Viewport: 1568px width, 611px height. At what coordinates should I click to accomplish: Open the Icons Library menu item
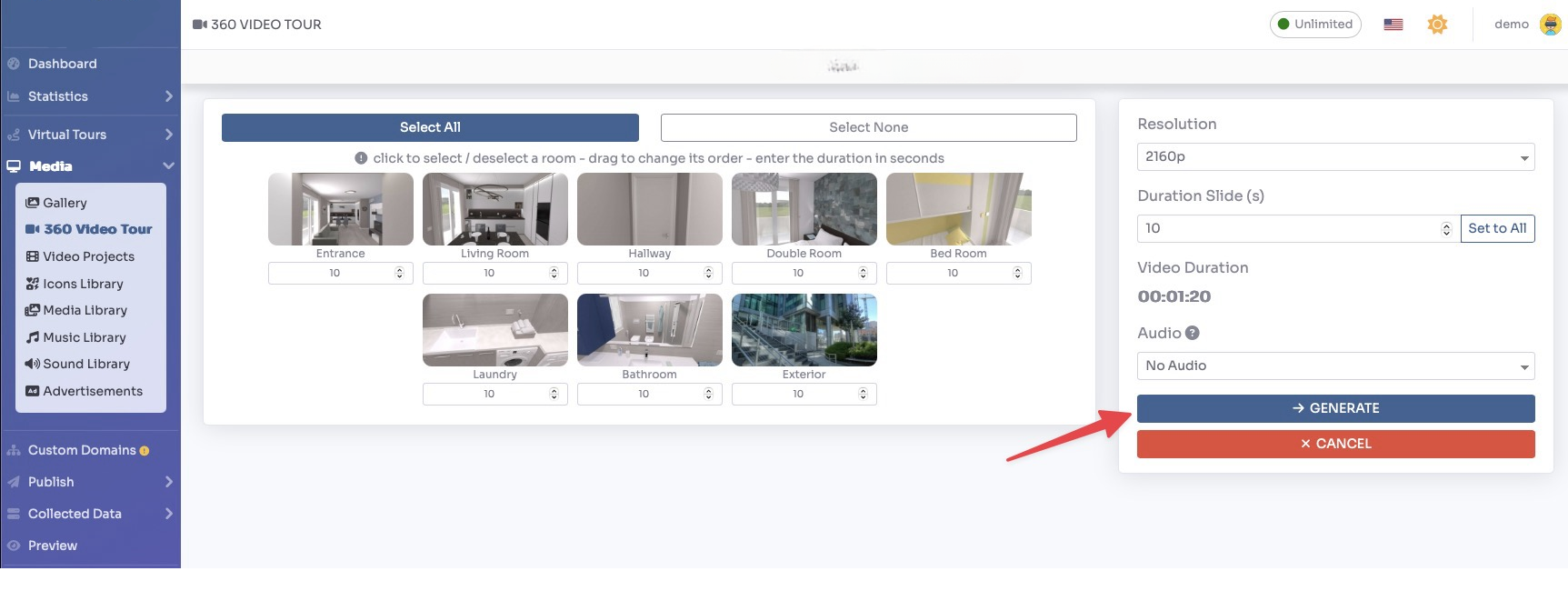83,284
